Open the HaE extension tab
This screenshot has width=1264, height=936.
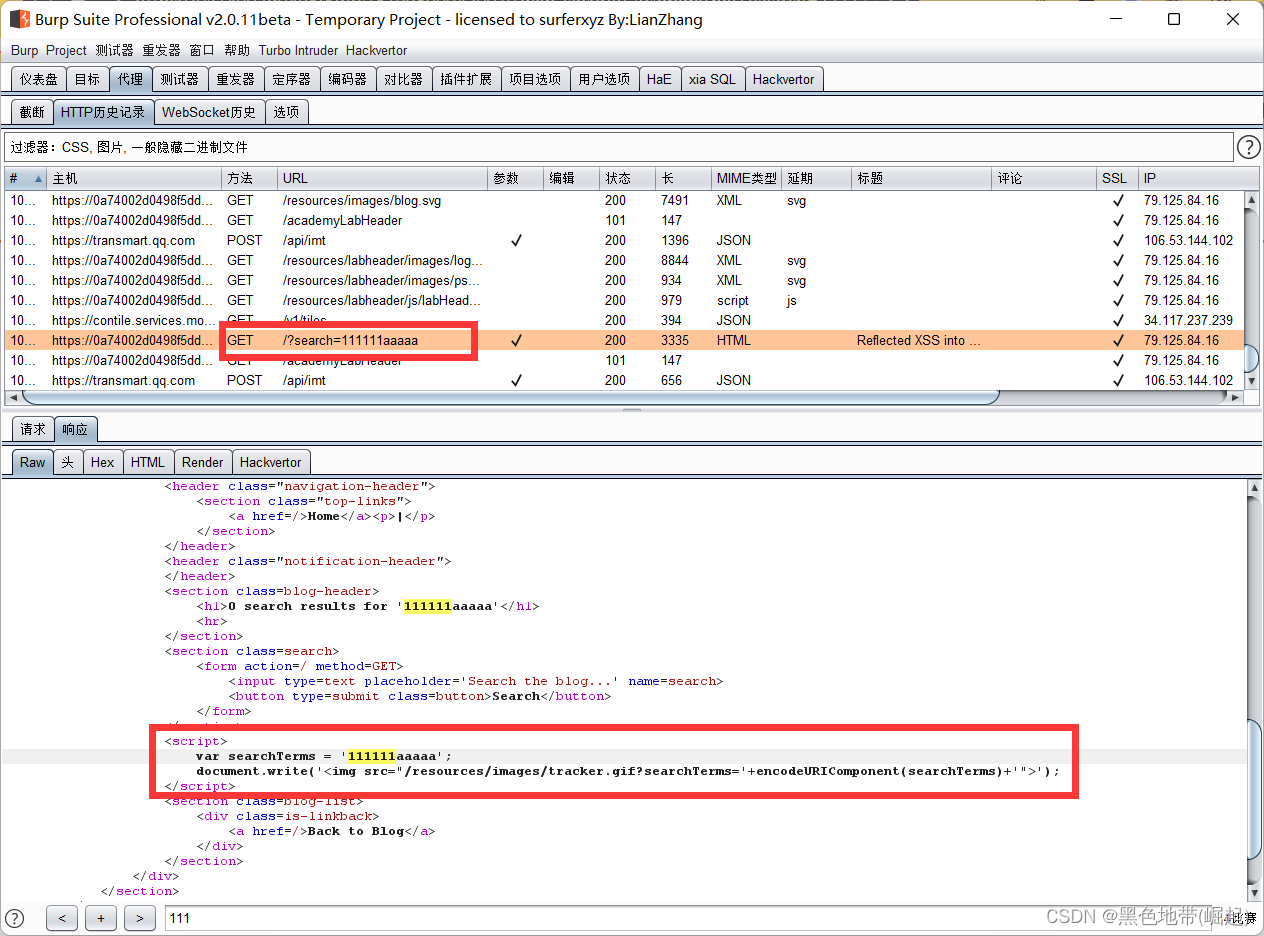pos(660,78)
